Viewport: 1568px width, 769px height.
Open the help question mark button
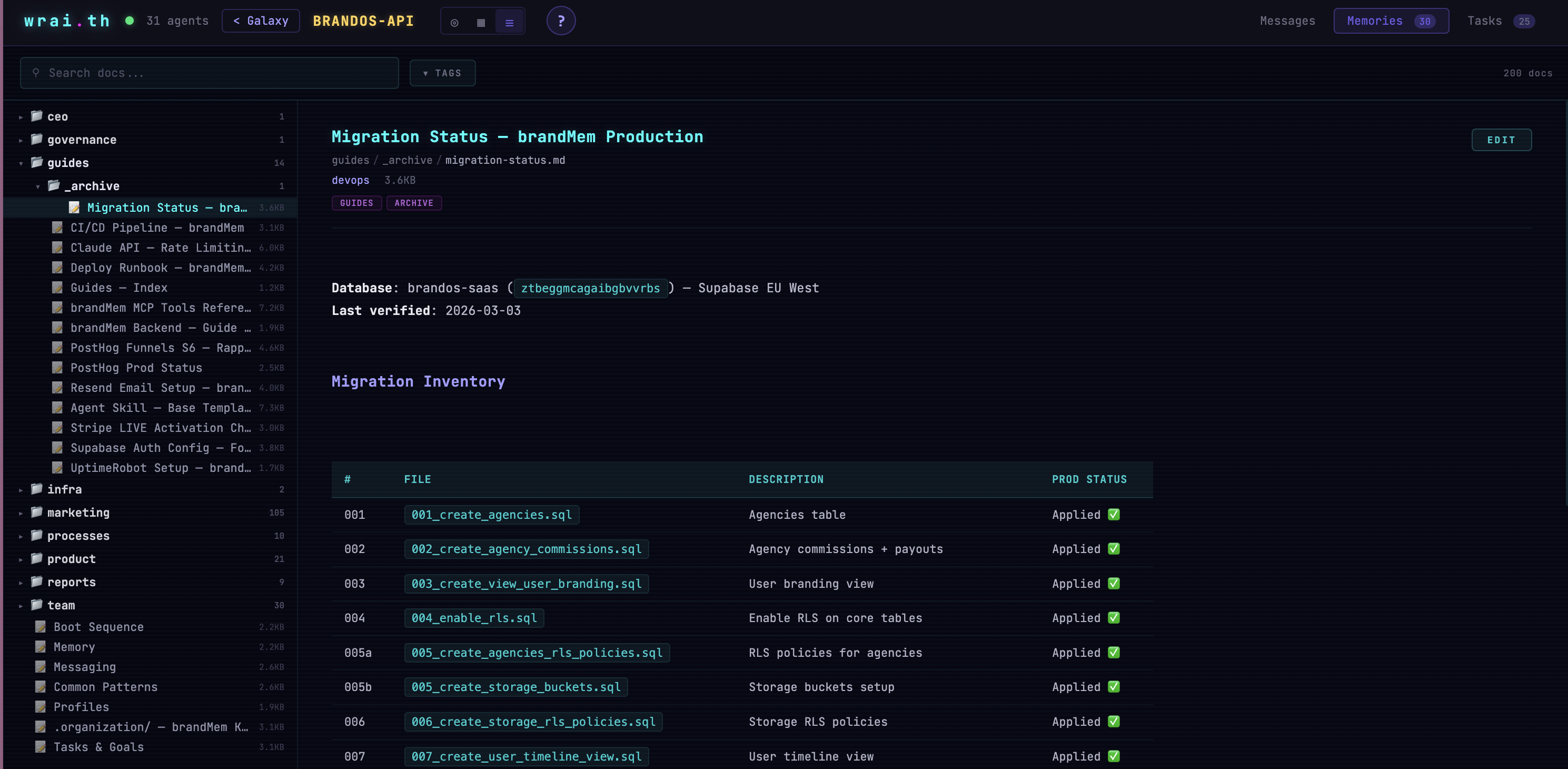click(x=561, y=21)
